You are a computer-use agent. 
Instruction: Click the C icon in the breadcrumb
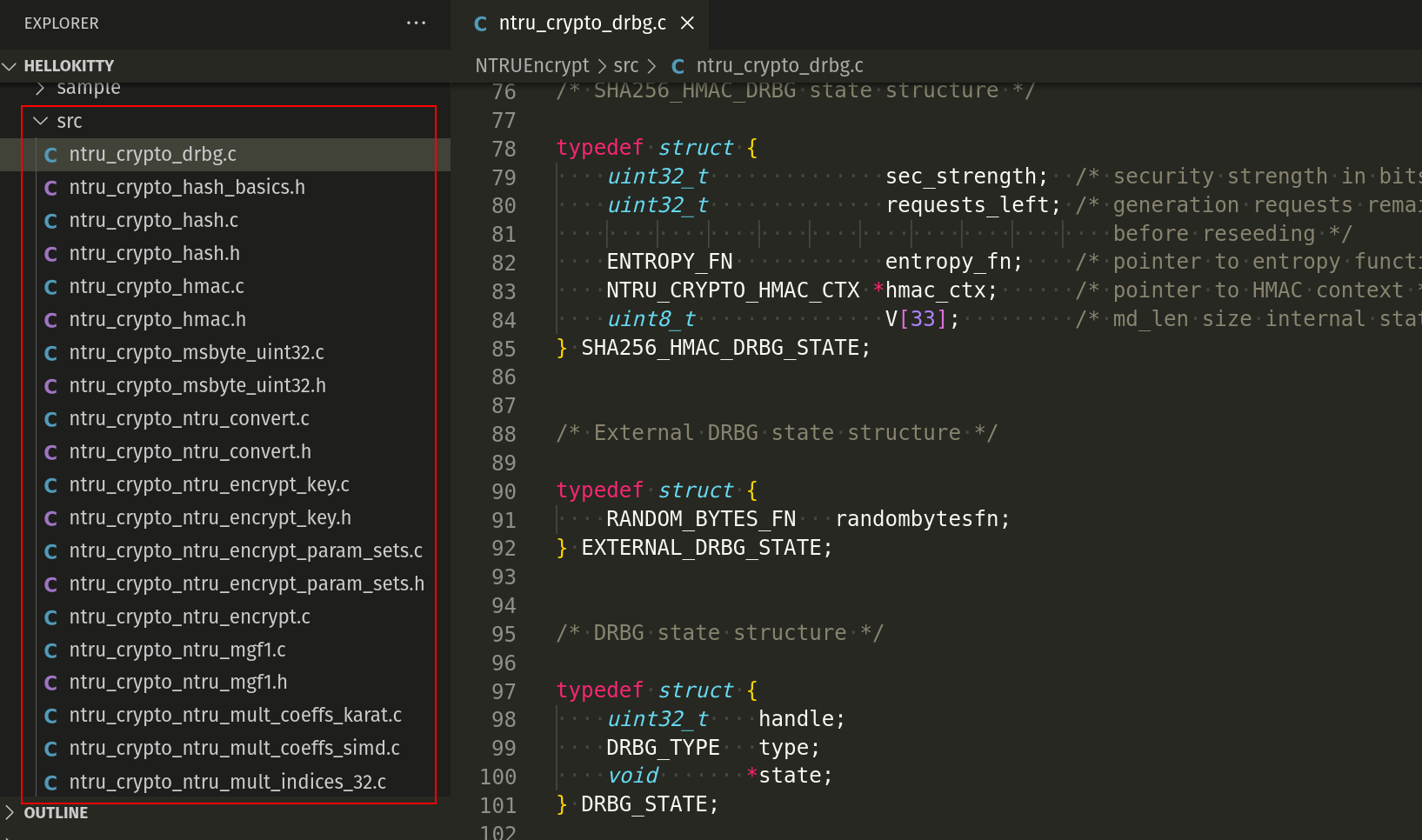[678, 66]
